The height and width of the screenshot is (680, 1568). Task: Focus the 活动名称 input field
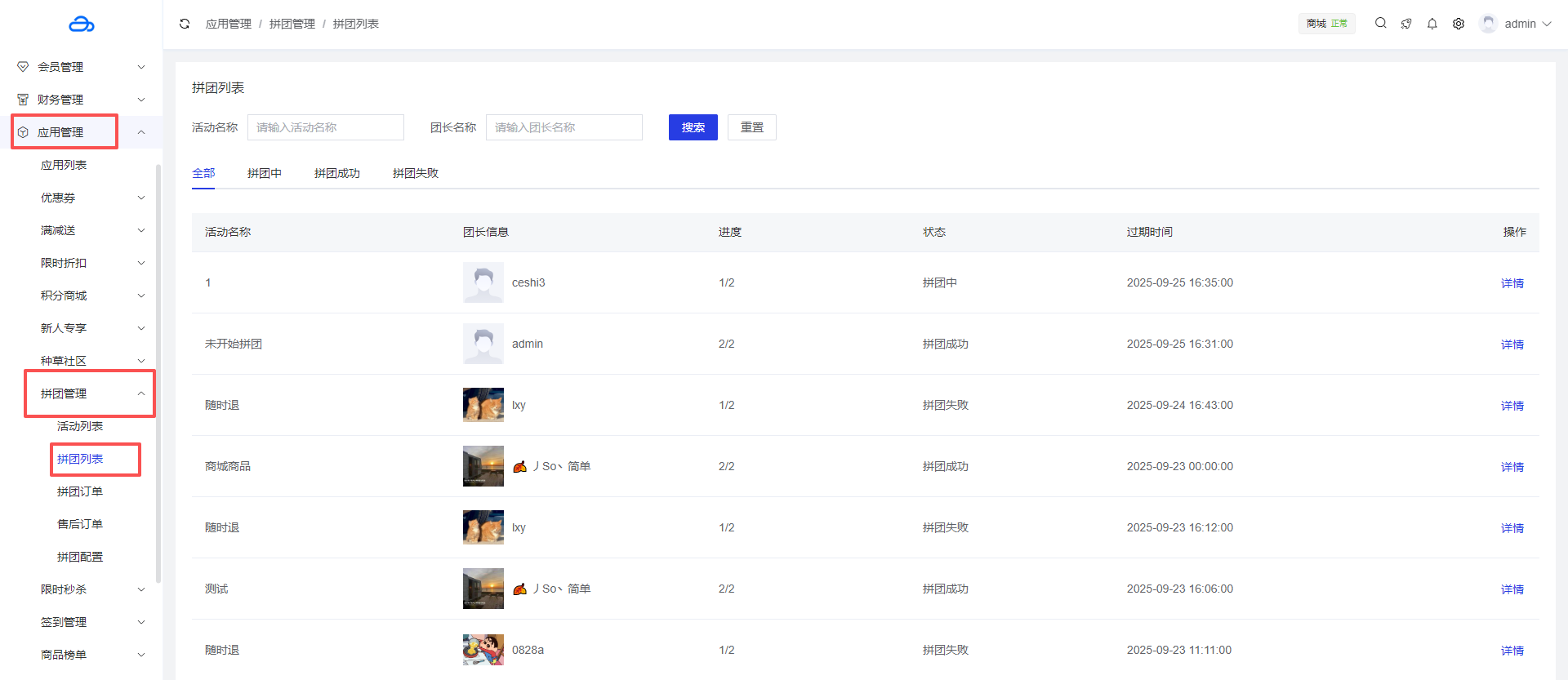pyautogui.click(x=325, y=127)
